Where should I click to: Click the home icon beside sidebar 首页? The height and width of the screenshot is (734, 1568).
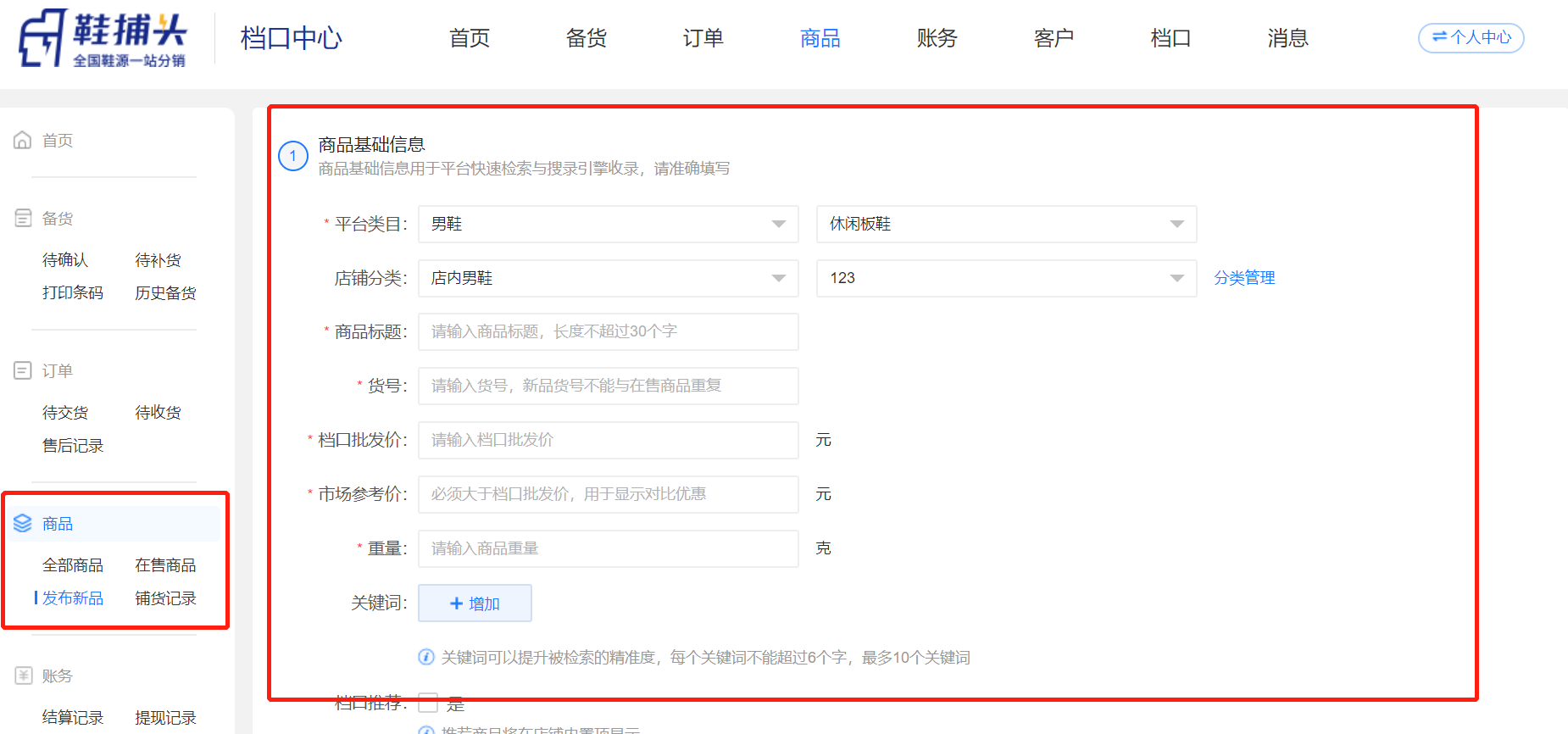(x=23, y=141)
